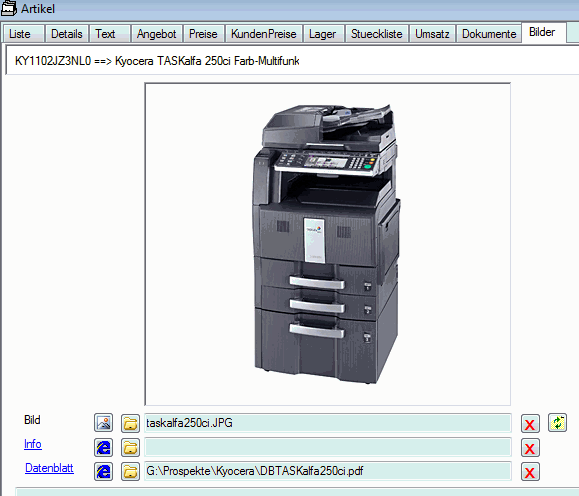Screen dimensions: 579x496
Task: Select the Text tab
Action: pos(110,34)
